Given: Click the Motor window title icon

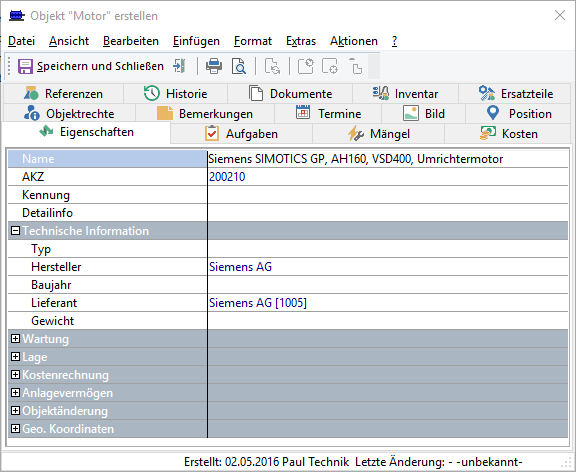Looking at the screenshot, I should click(17, 16).
